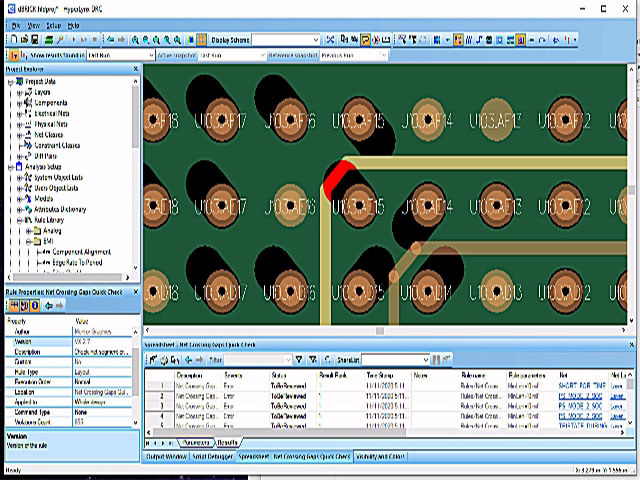Click the red Run rules arrow icon
The image size is (640, 480).
pos(74,40)
